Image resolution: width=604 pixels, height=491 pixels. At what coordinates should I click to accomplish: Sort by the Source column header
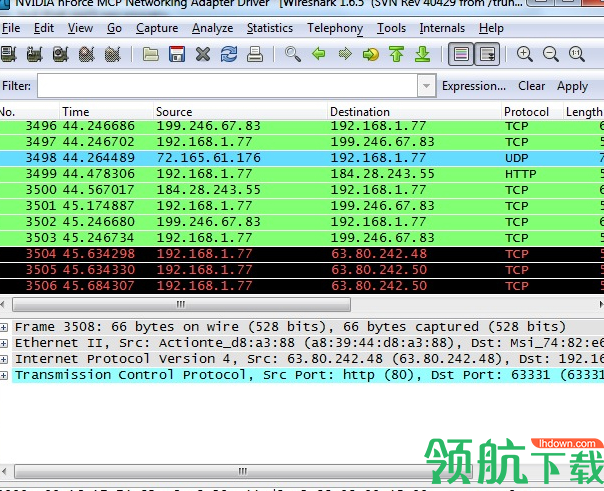coord(240,112)
